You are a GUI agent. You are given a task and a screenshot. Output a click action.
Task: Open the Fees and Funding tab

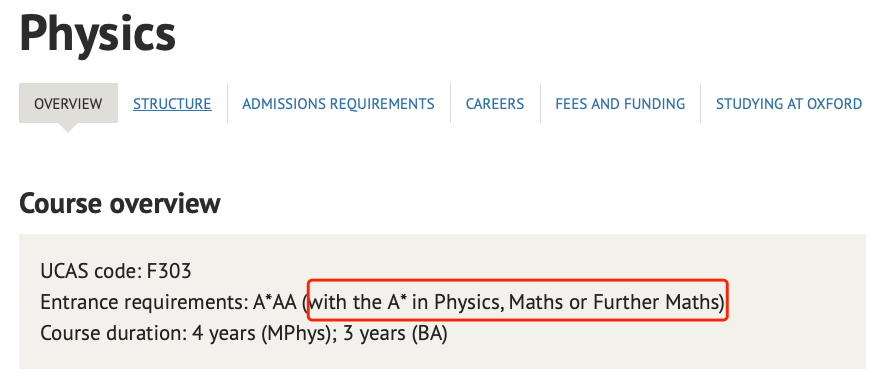(620, 104)
